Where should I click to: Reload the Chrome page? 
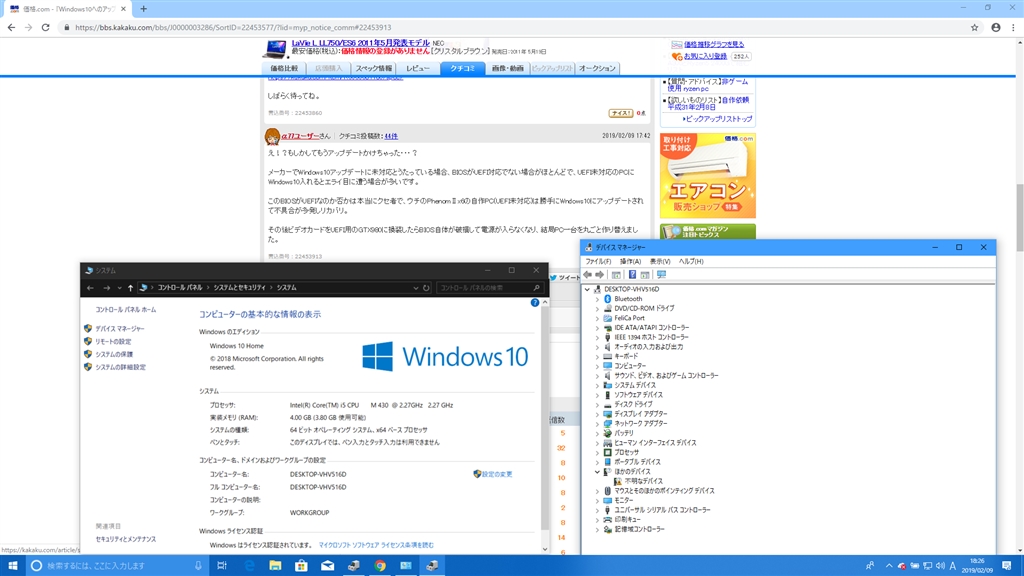pyautogui.click(x=46, y=27)
